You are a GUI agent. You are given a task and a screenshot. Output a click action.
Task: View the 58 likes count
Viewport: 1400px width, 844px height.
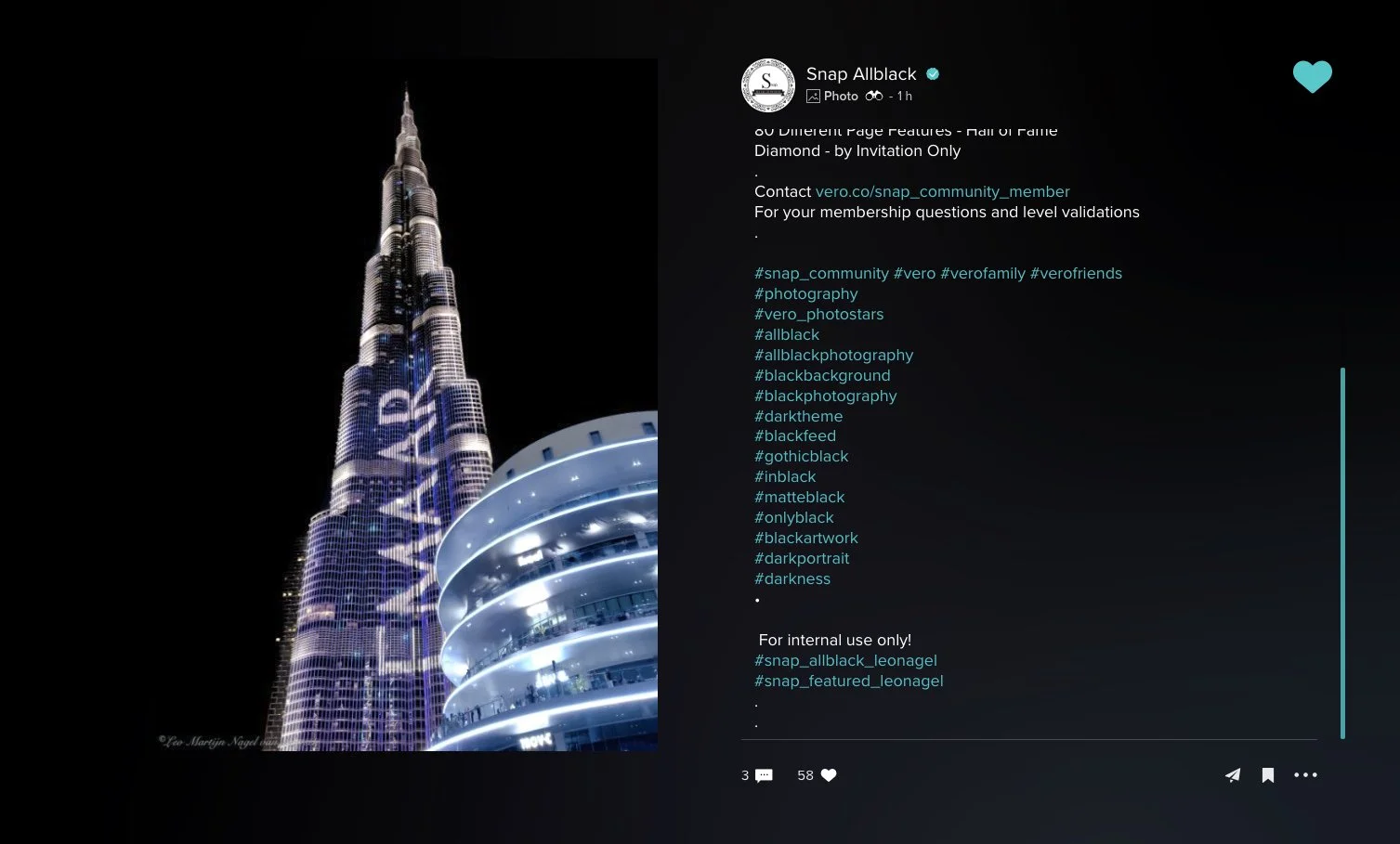click(x=805, y=775)
